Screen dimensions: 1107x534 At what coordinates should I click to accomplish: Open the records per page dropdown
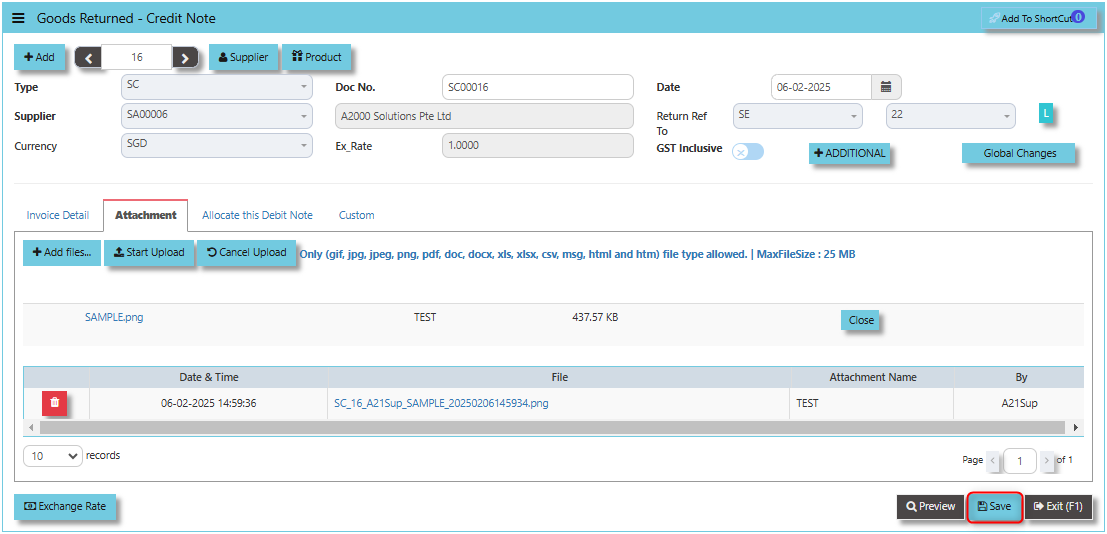[53, 456]
